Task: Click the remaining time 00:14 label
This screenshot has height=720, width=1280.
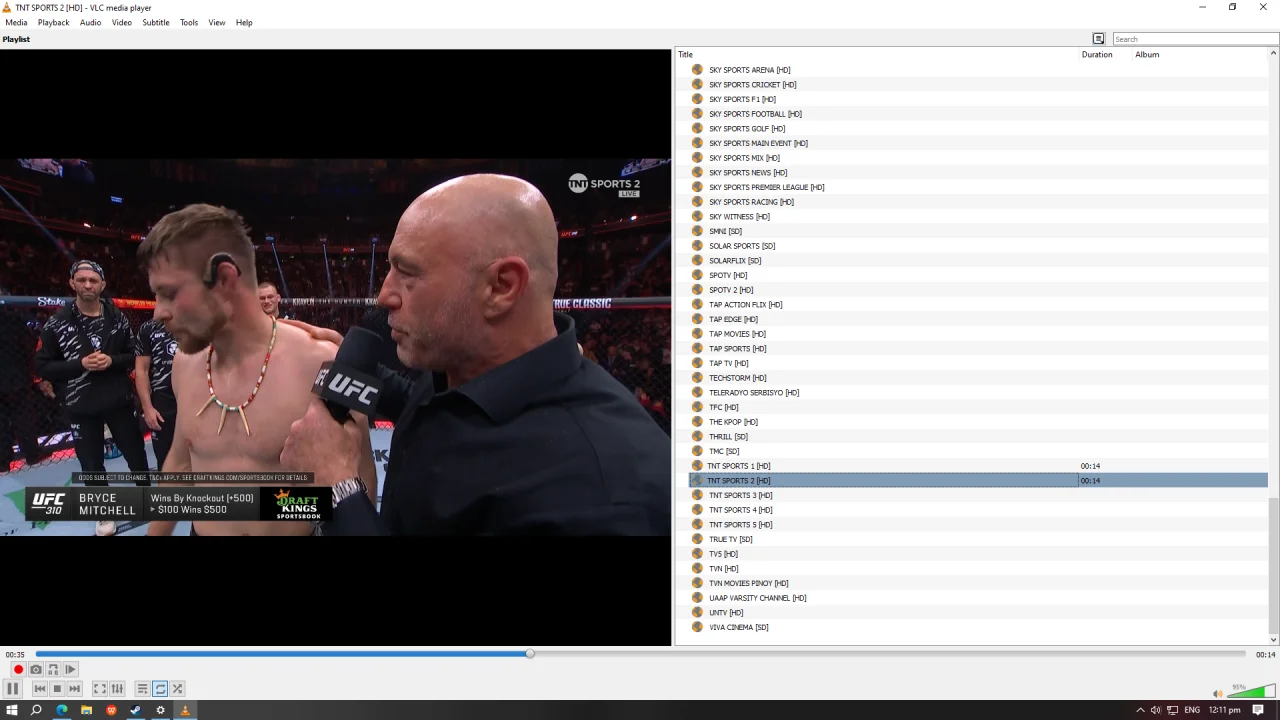Action: 1265,655
